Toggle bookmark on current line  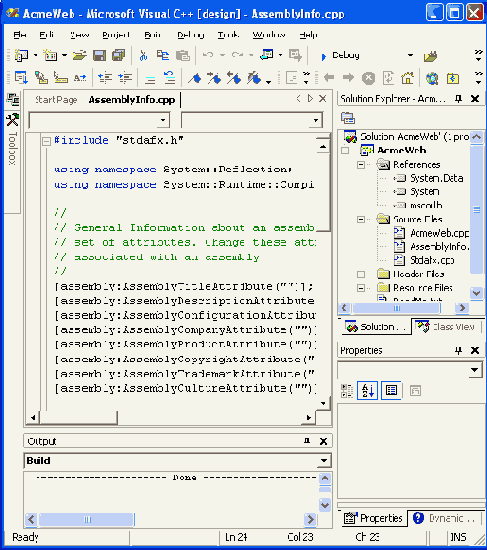[x=194, y=78]
